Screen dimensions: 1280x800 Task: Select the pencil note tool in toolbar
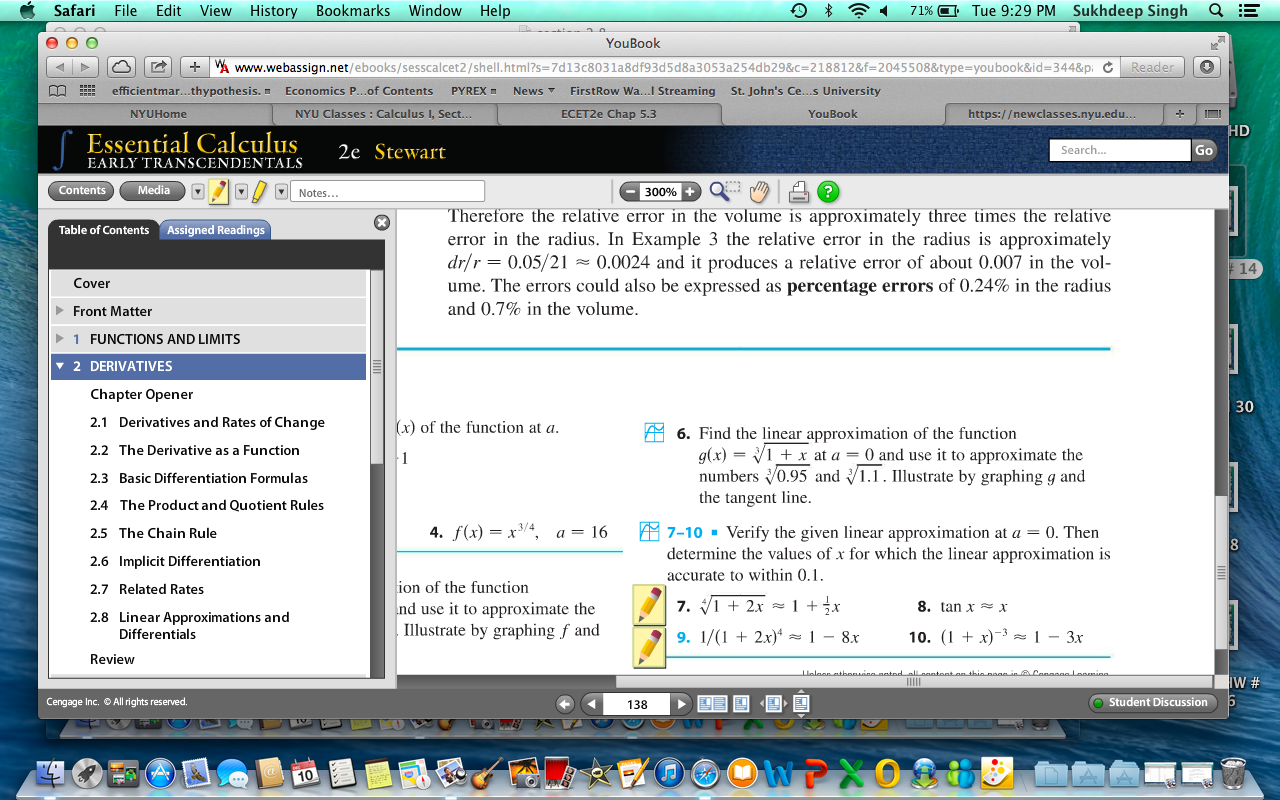[x=218, y=191]
